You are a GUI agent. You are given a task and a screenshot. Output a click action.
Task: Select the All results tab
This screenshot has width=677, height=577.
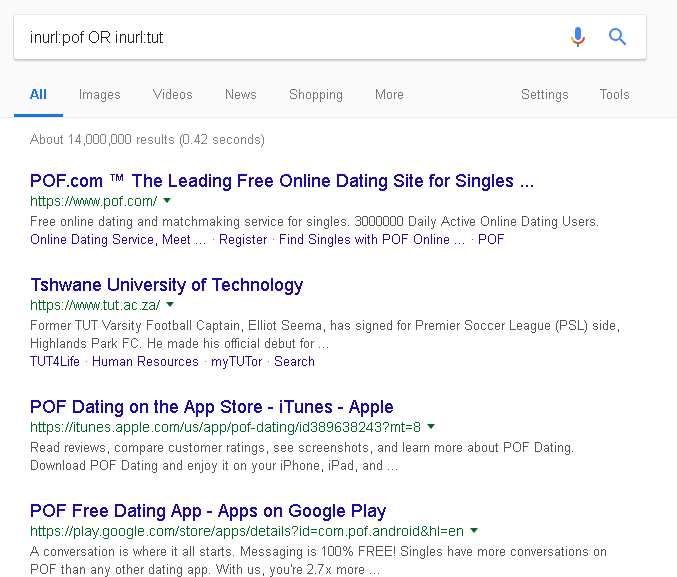[38, 95]
